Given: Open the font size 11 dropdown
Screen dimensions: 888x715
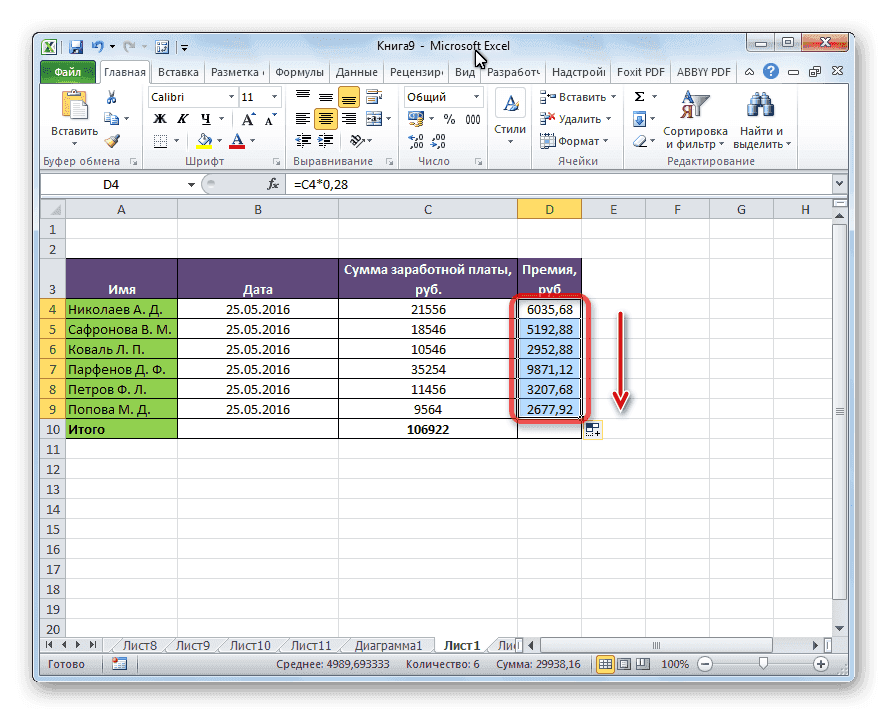Looking at the screenshot, I should (272, 98).
